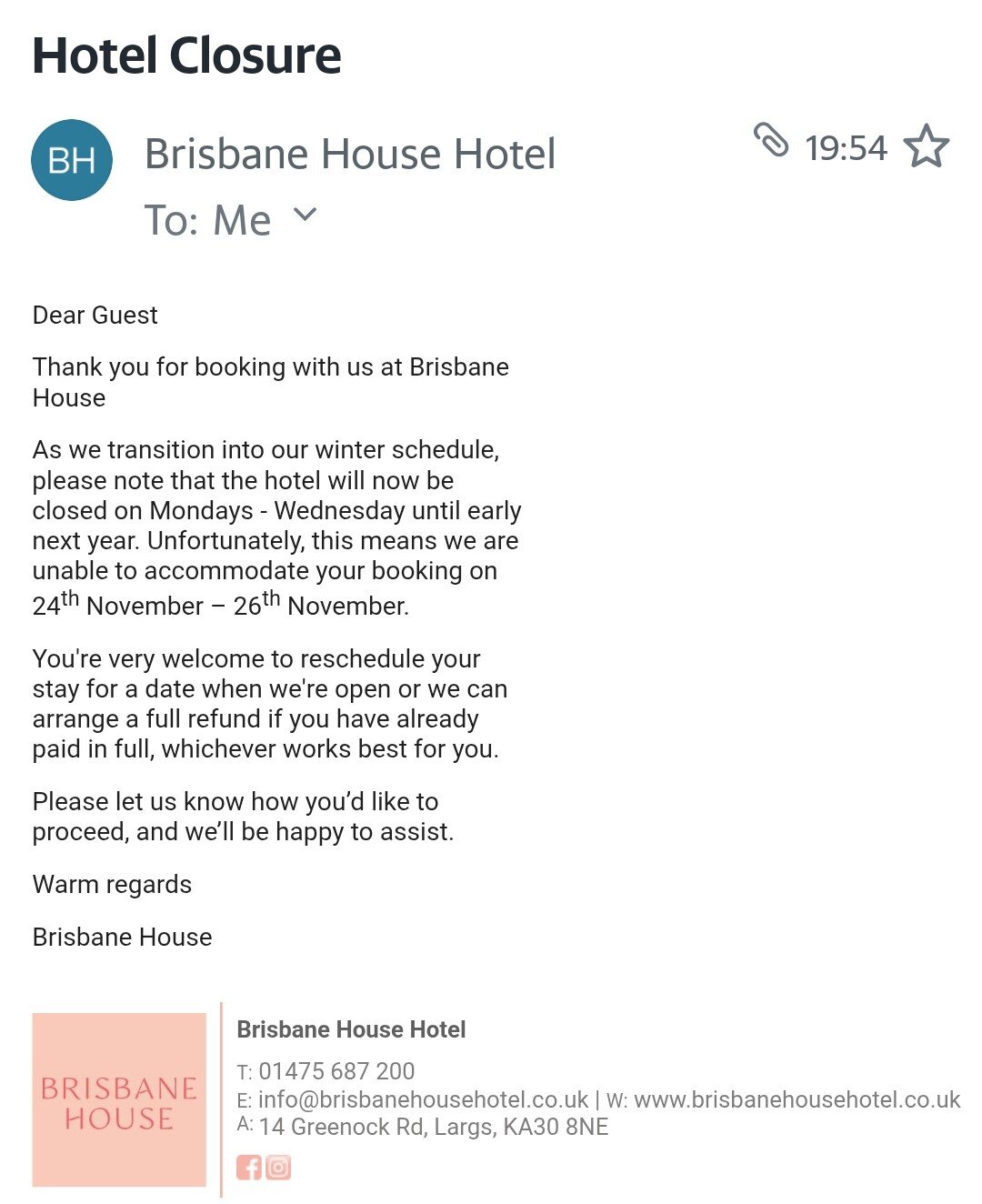Click the pink Brisbane House logo image

[119, 1099]
